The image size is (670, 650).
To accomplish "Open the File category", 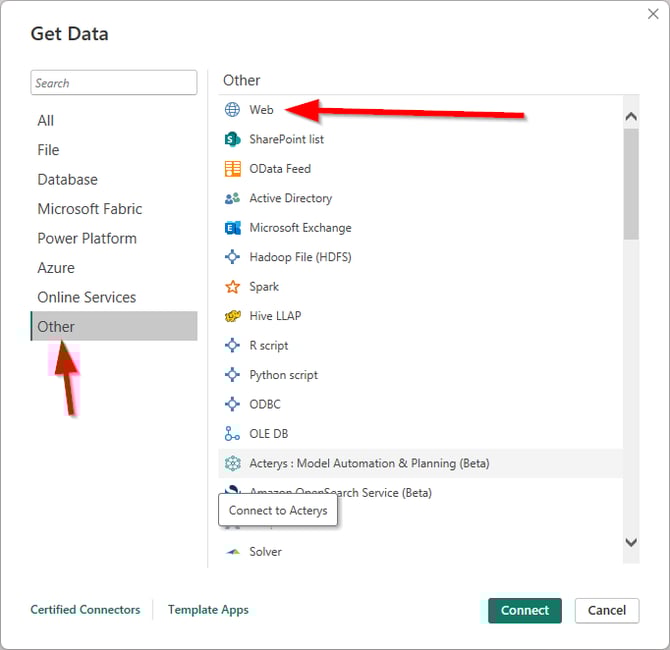I will coord(48,150).
